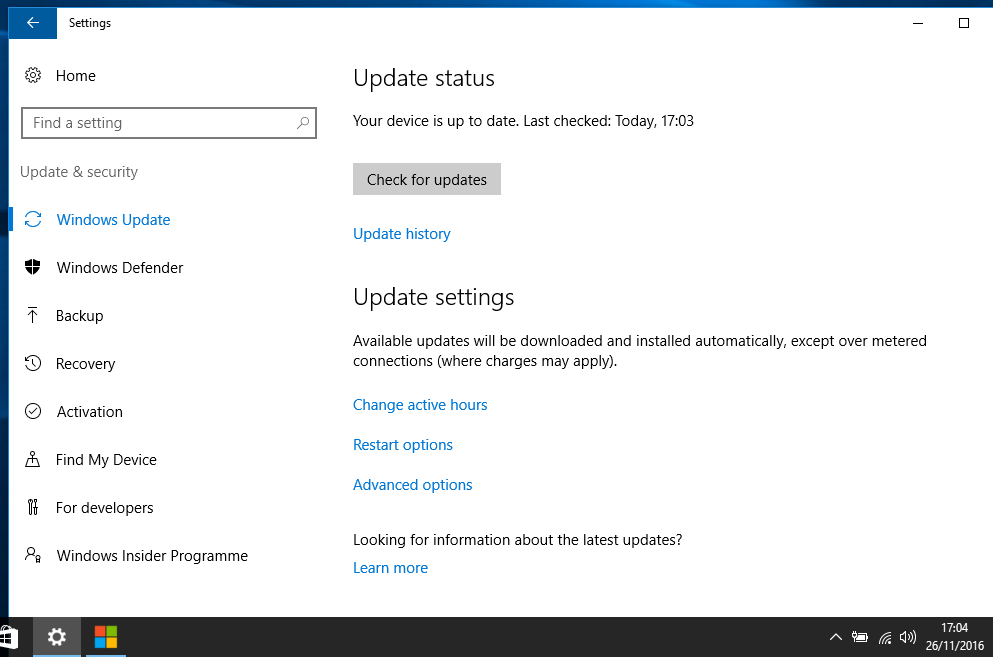Select the Windows Defender shield icon
Viewport: 993px width, 657px height.
click(33, 267)
